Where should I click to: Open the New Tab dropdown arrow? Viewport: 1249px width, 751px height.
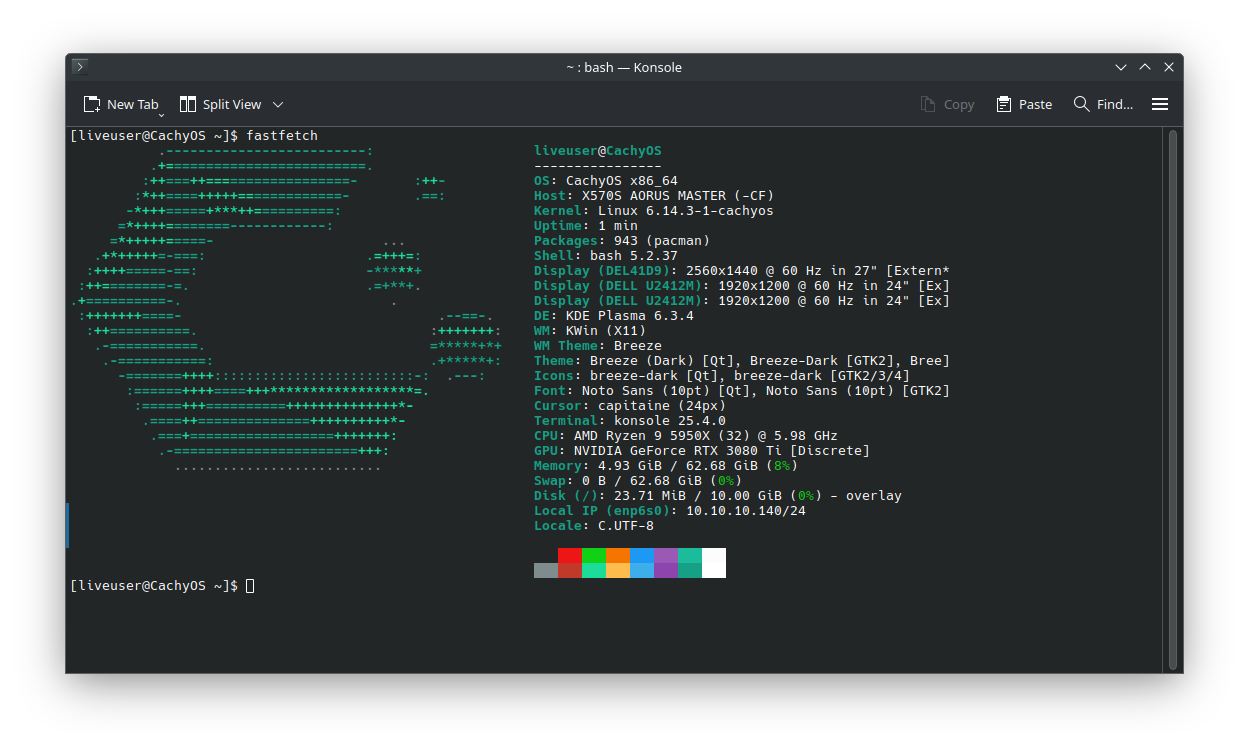pyautogui.click(x=161, y=115)
